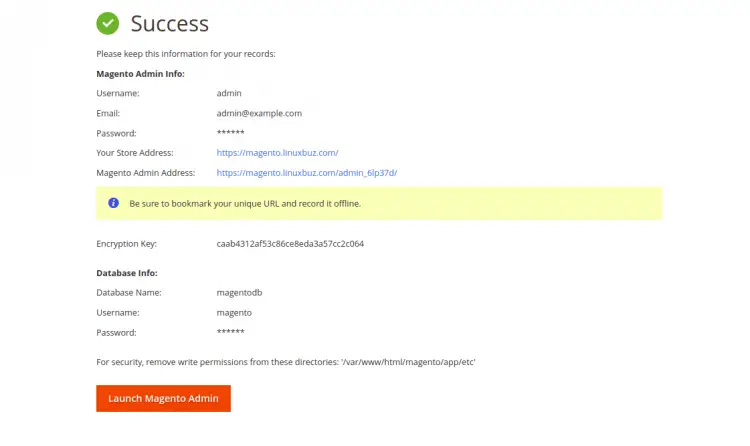750x446 pixels.
Task: Click the green success checkmark icon
Action: pos(107,23)
